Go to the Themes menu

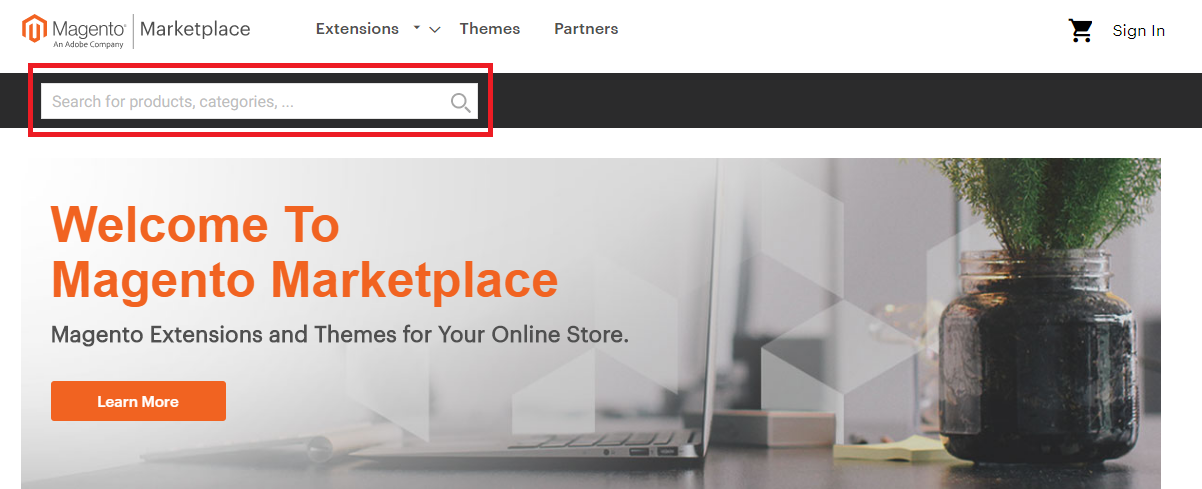490,29
